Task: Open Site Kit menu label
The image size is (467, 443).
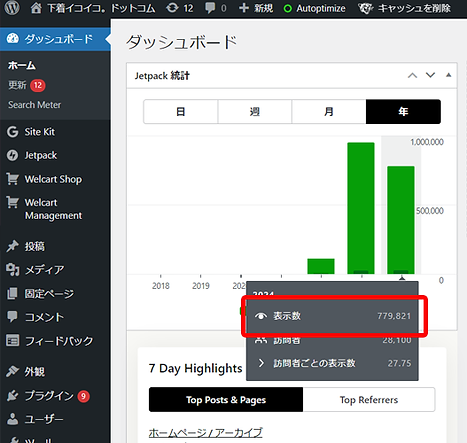Action: click(40, 132)
